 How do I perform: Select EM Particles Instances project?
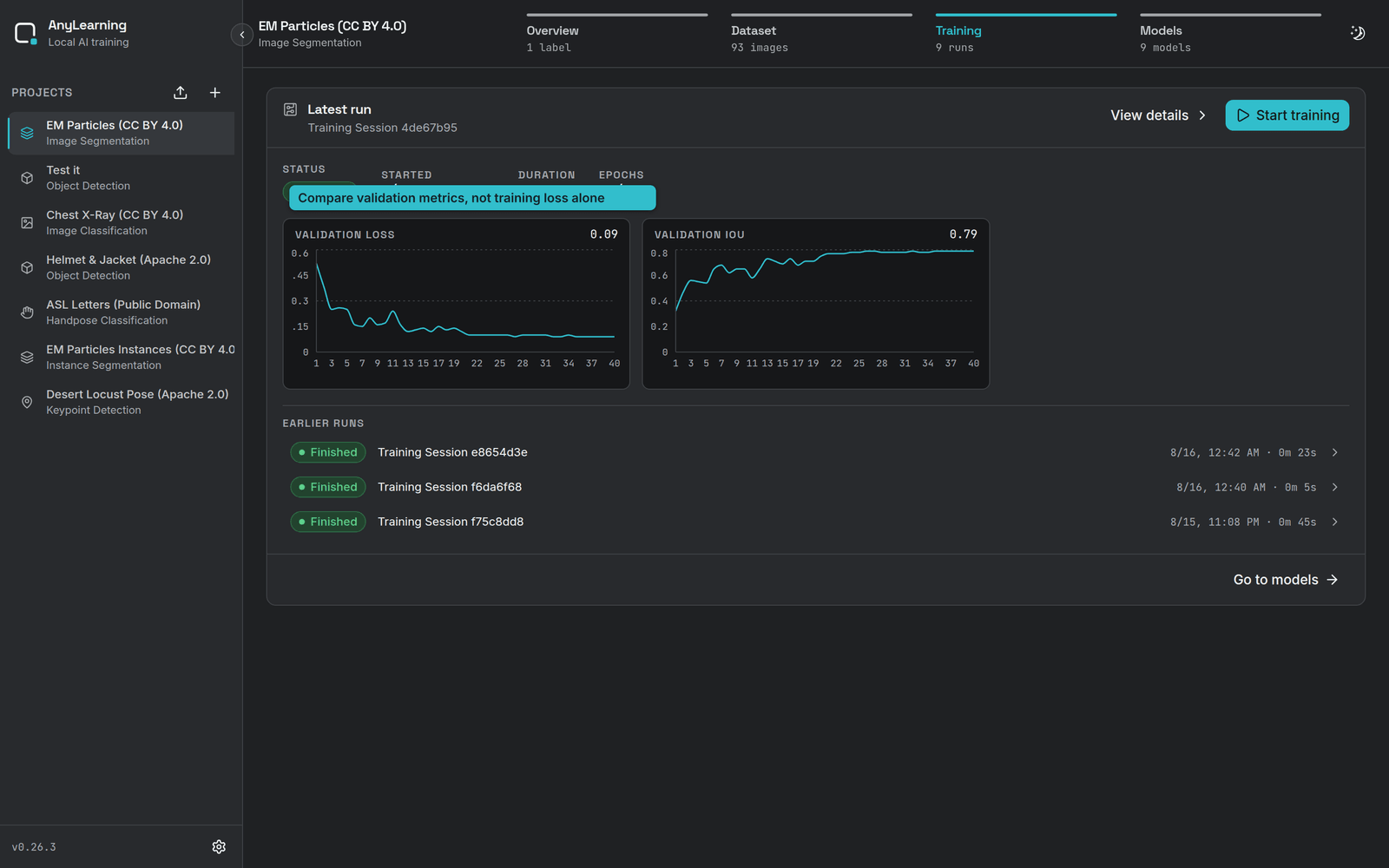coord(122,358)
